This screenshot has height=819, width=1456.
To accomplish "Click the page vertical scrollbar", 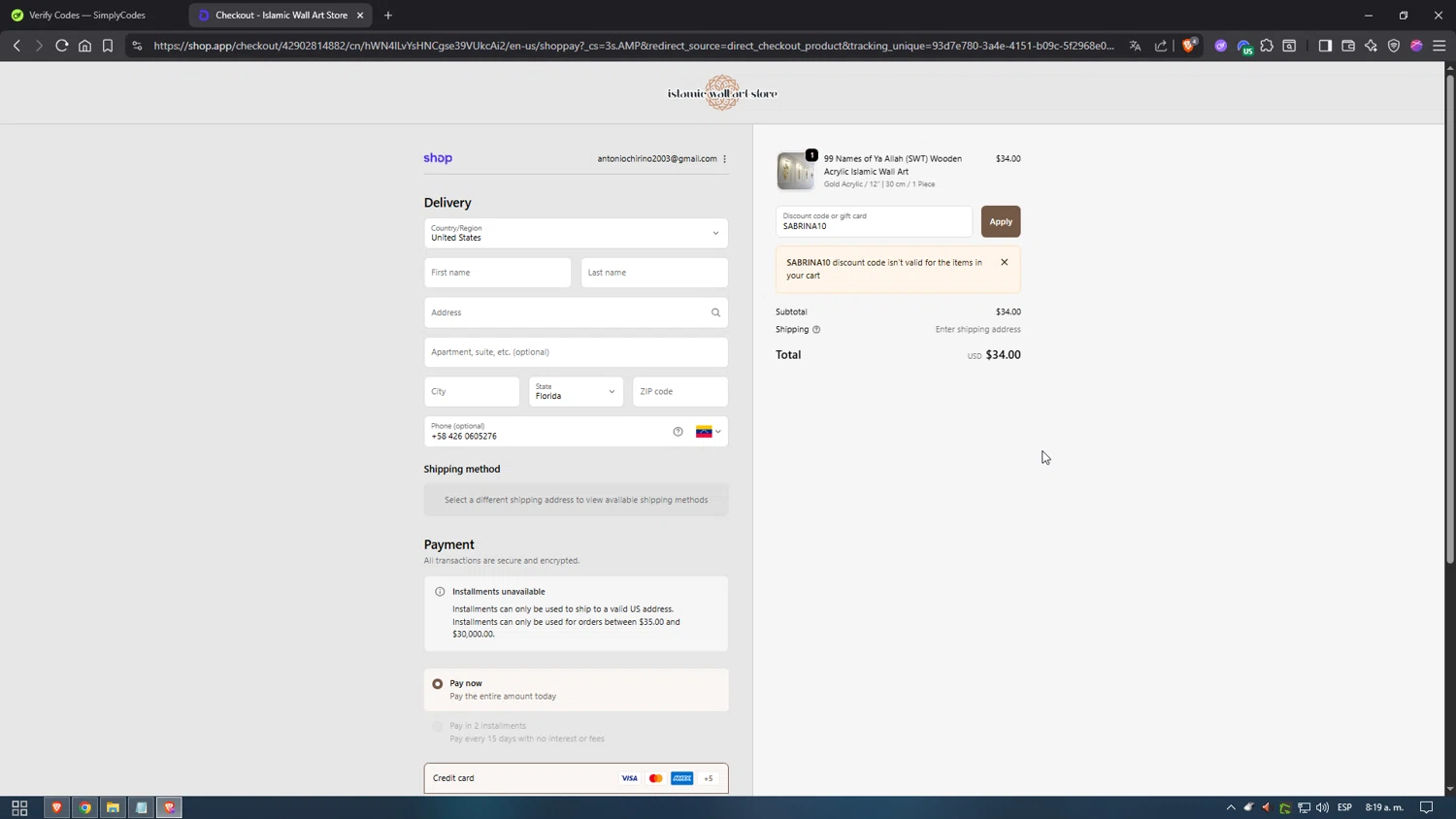I will [1450, 320].
